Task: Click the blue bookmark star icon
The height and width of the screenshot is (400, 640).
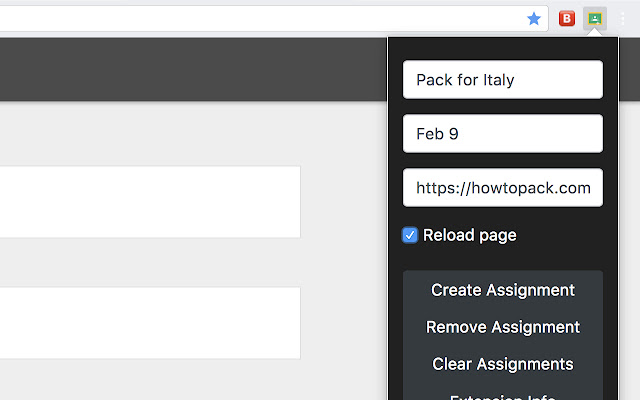Action: tap(534, 18)
